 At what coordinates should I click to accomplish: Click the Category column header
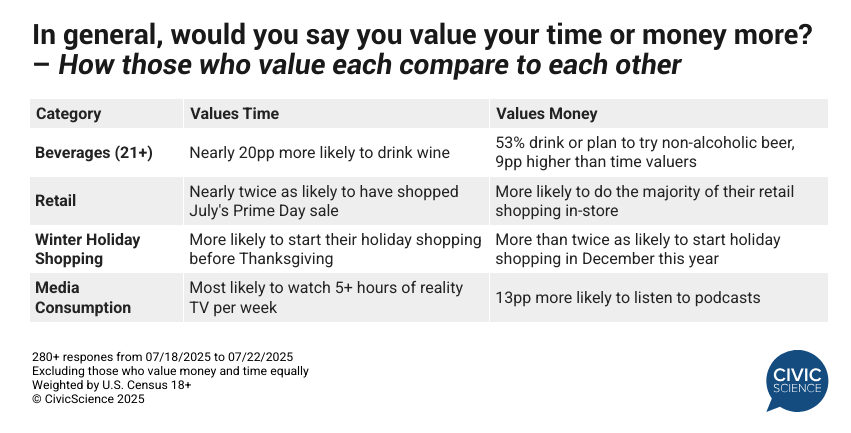pyautogui.click(x=68, y=114)
